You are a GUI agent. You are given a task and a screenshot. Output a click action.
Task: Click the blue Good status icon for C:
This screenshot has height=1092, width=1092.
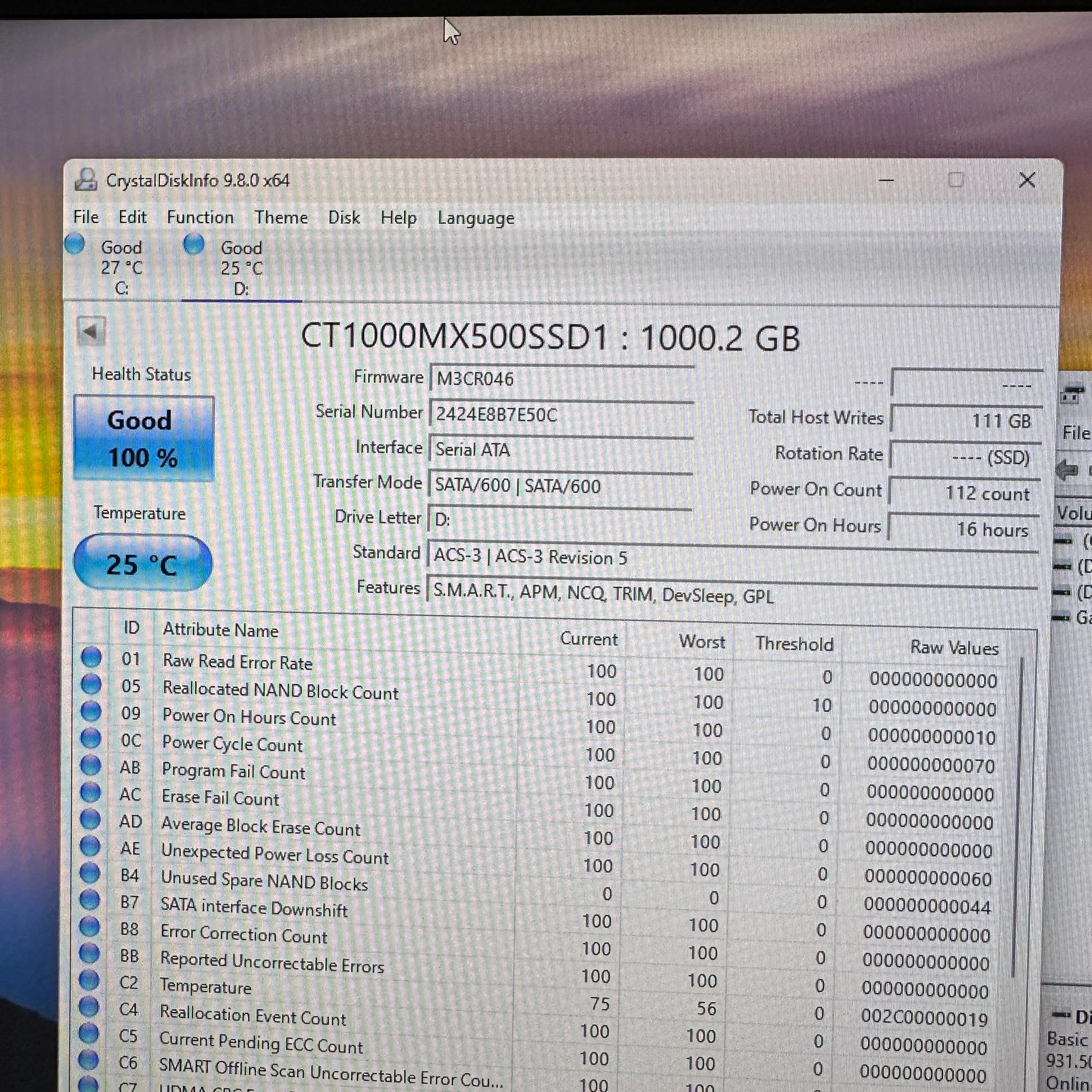click(75, 244)
